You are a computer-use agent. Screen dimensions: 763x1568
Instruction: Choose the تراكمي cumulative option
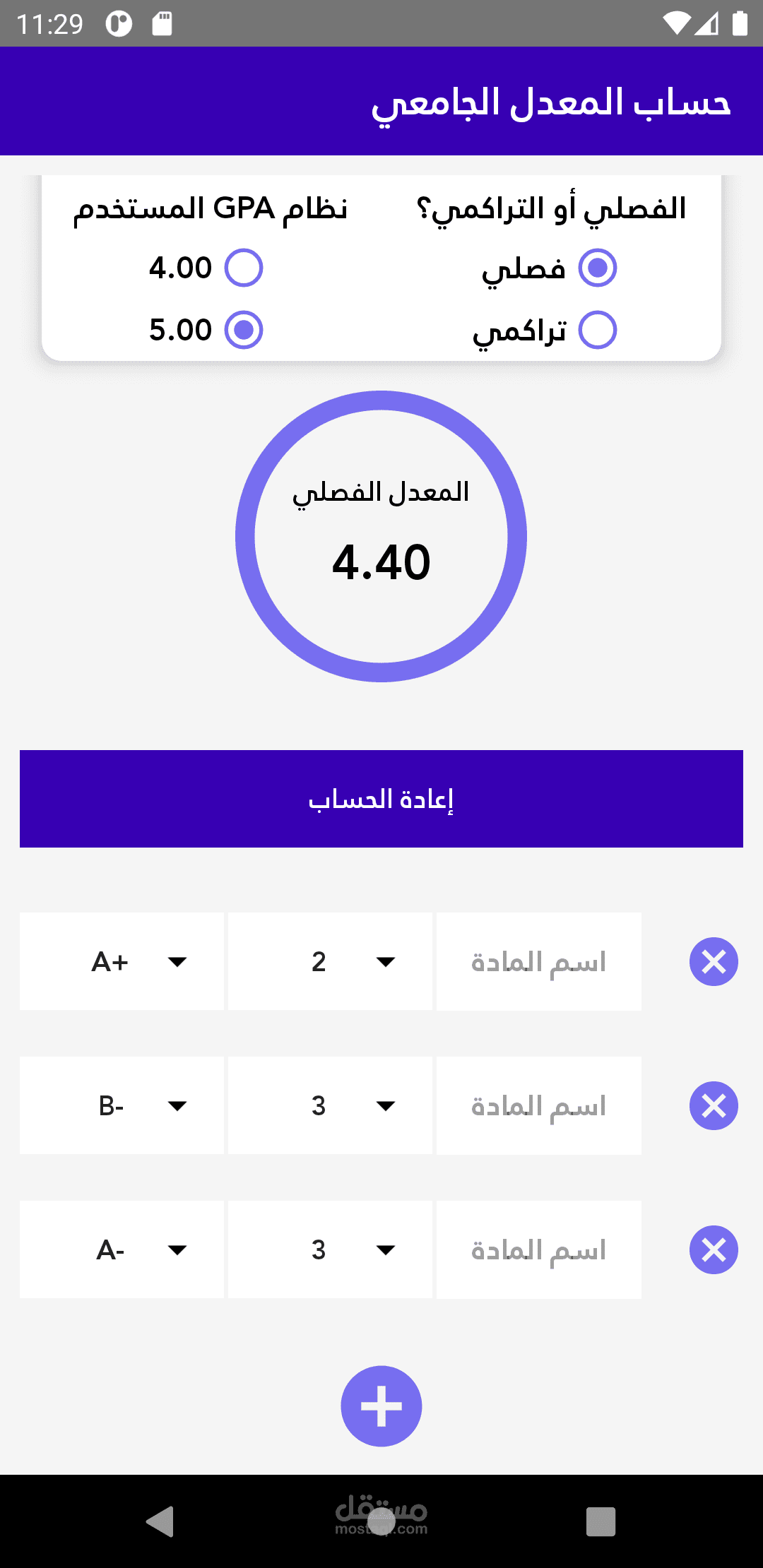click(x=598, y=330)
